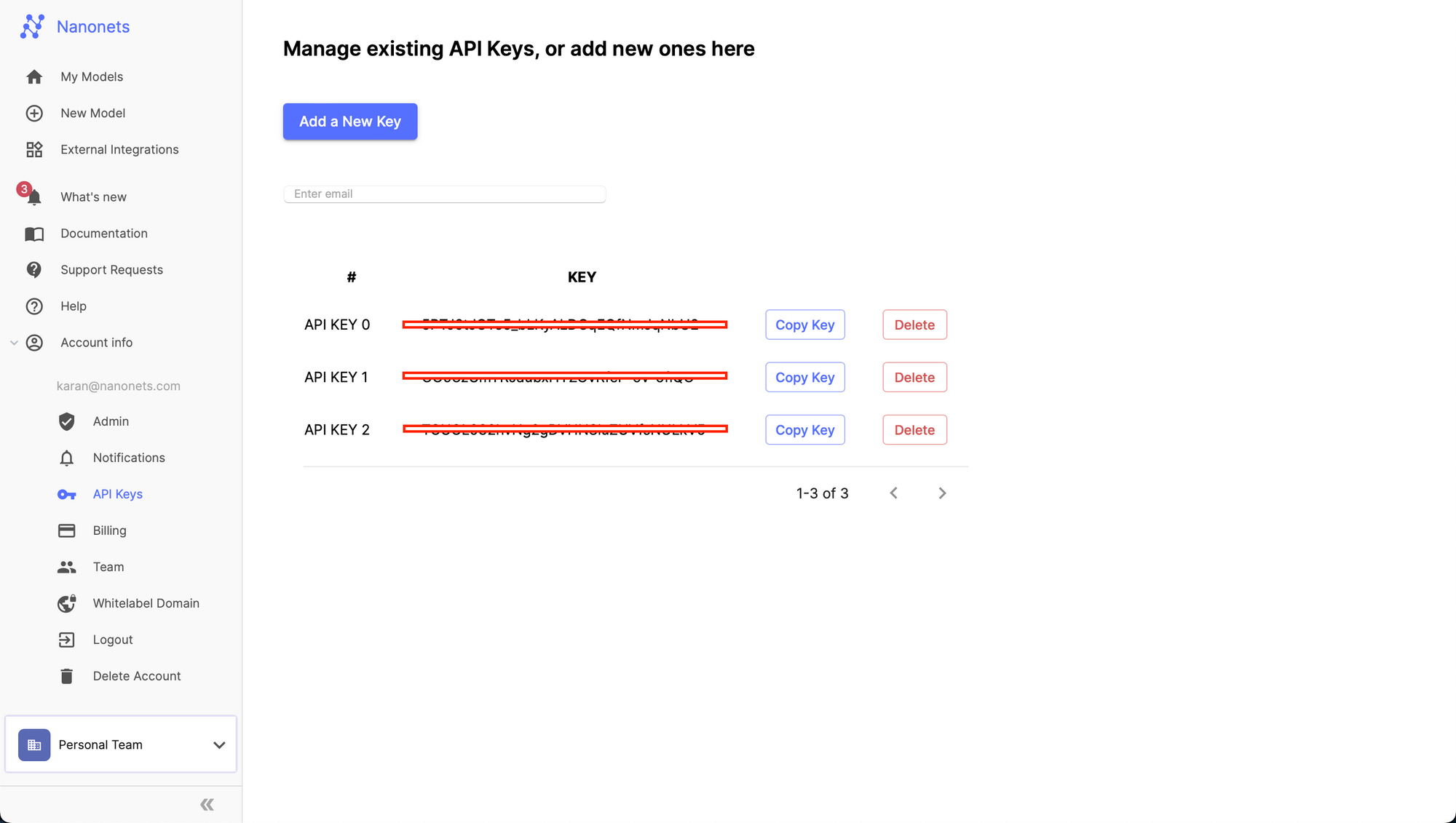Go to next page of keys
1456x823 pixels.
pos(942,493)
